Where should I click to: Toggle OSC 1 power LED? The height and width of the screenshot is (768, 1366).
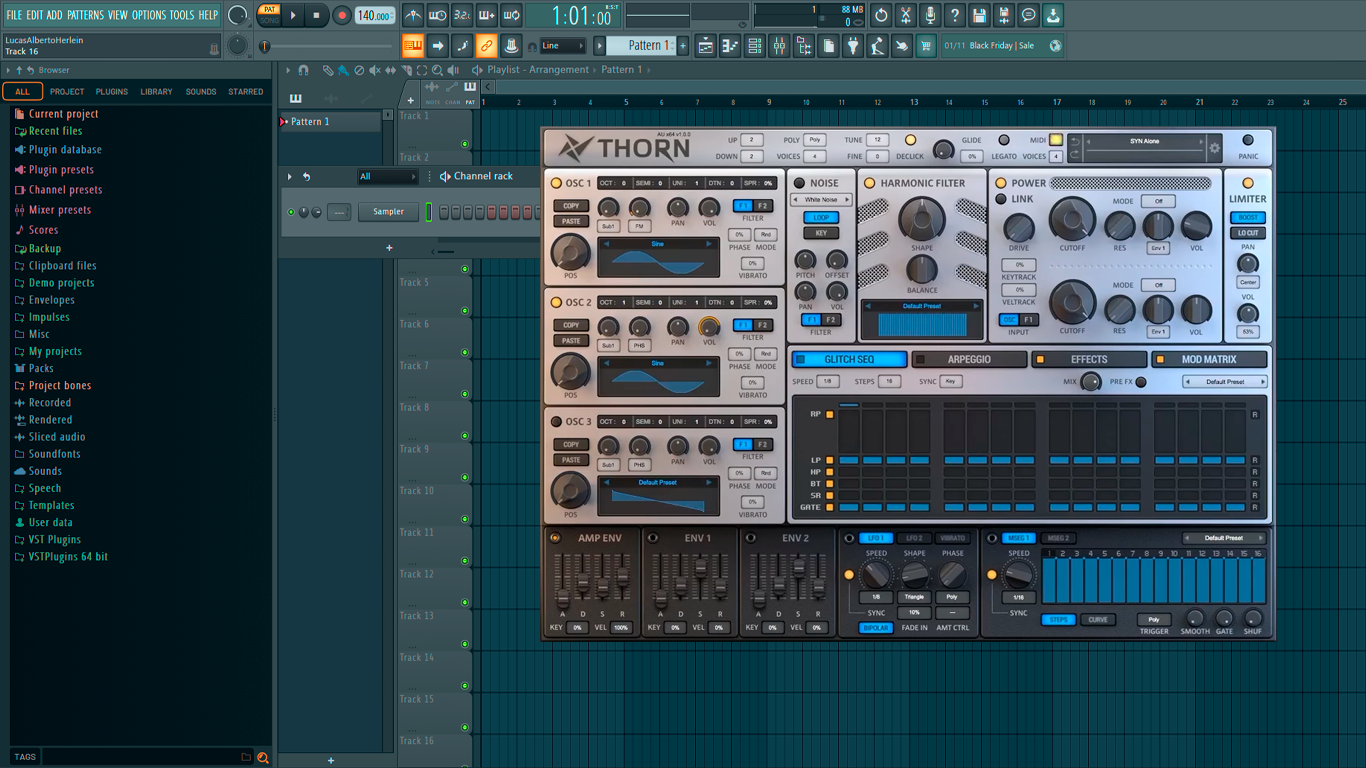(x=556, y=184)
